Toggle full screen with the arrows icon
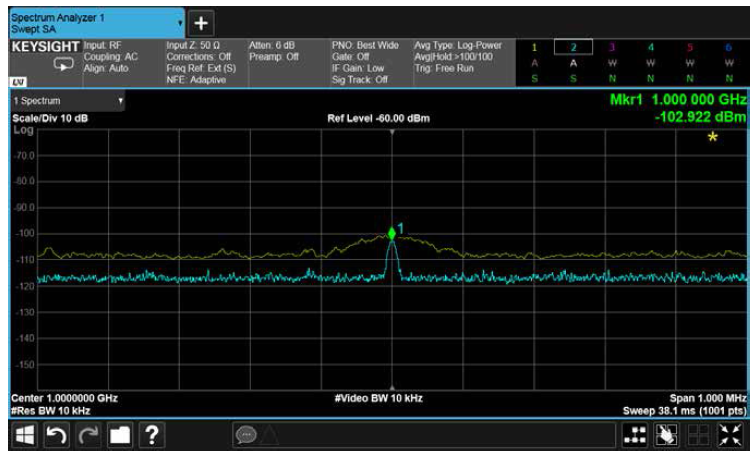The image size is (756, 458). click(x=731, y=435)
